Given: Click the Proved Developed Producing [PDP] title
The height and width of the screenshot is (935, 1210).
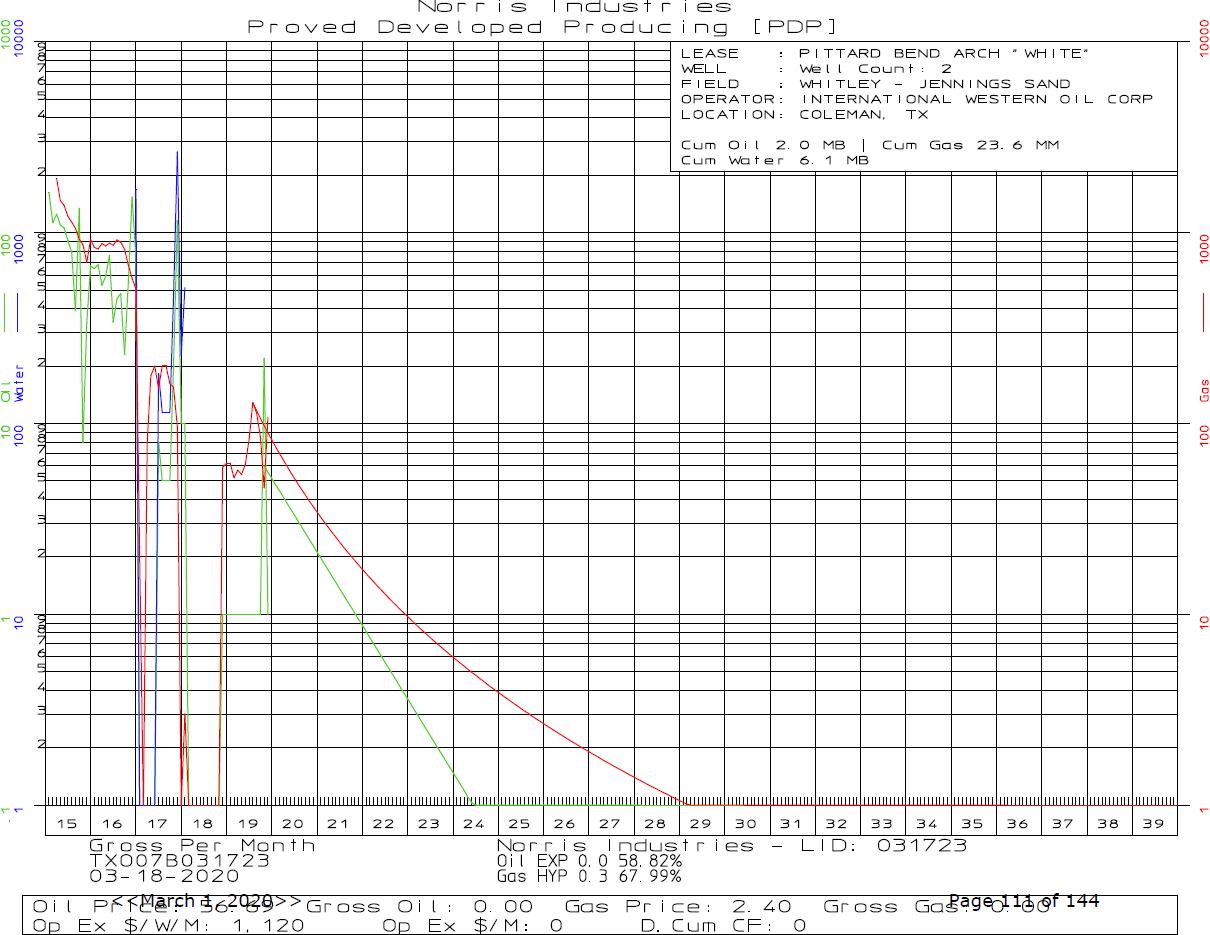Looking at the screenshot, I should pyautogui.click(x=543, y=27).
